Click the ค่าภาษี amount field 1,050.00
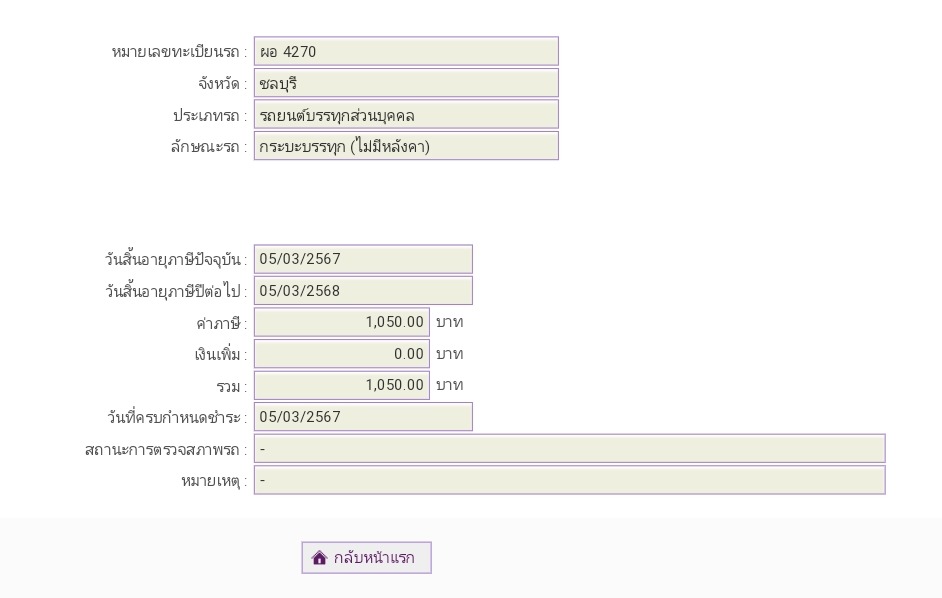This screenshot has width=942, height=598. click(342, 322)
